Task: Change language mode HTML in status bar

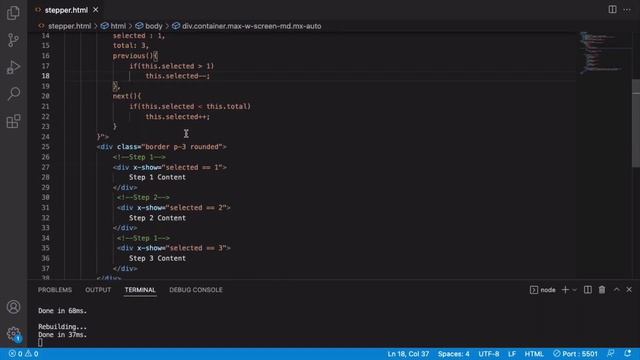Action: [x=534, y=354]
